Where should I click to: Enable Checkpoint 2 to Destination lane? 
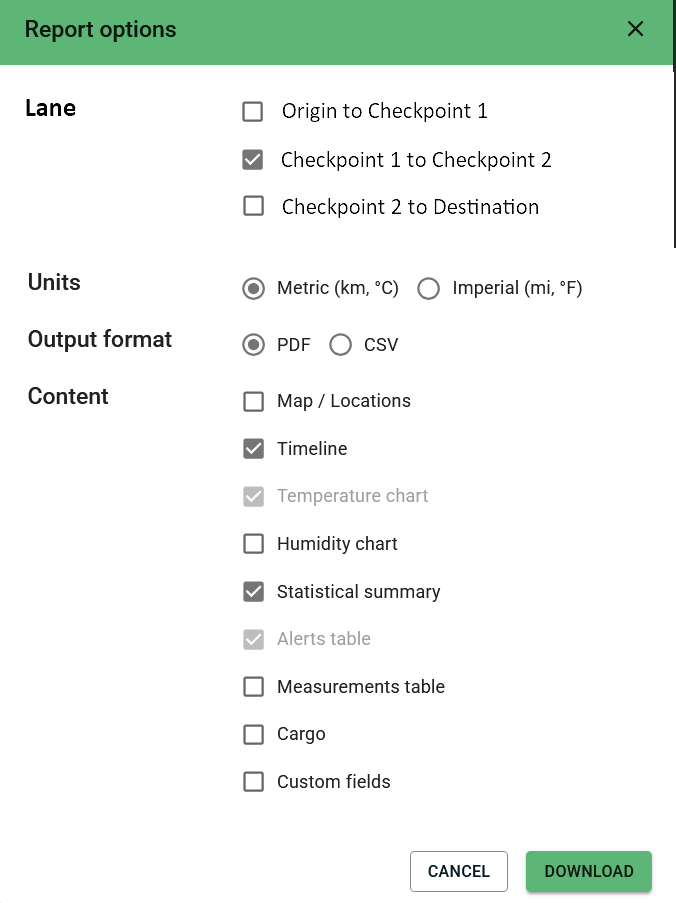pyautogui.click(x=253, y=207)
